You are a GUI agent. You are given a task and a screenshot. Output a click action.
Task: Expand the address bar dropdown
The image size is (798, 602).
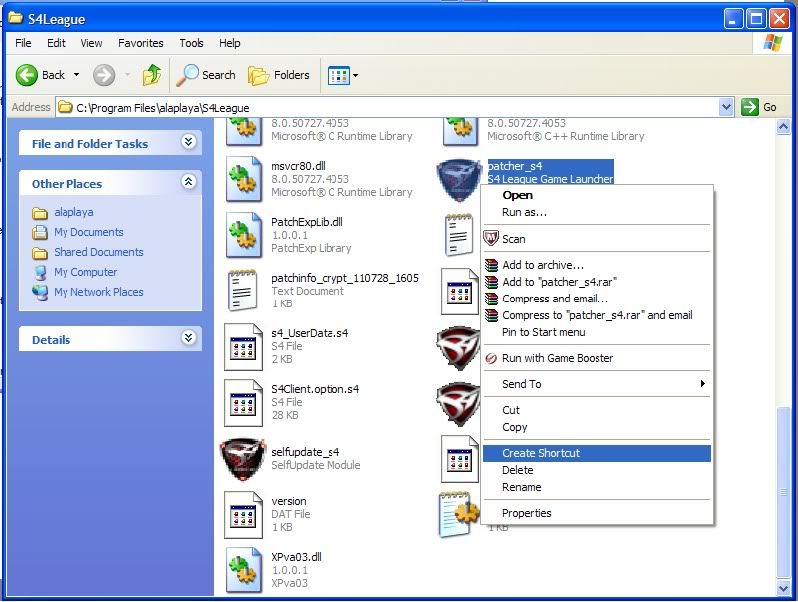[726, 107]
